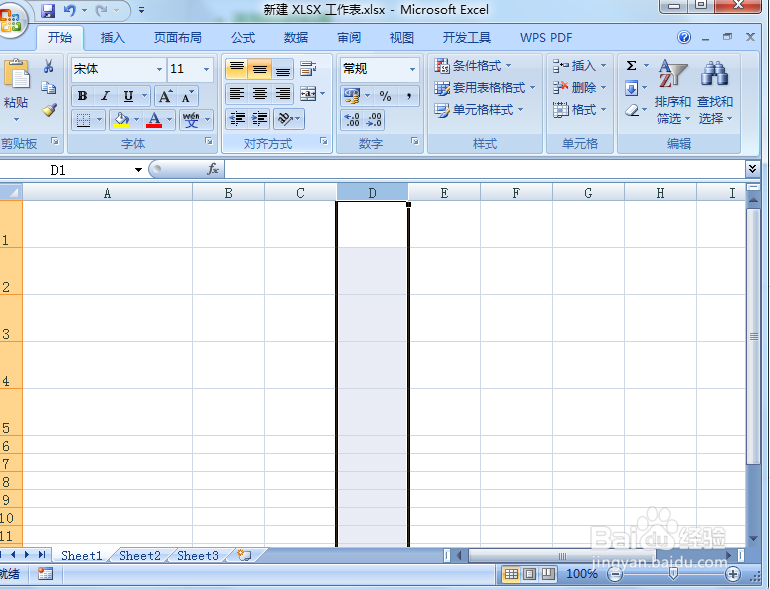The image size is (770, 589).
Task: Click the insert function fx icon
Action: 213,169
